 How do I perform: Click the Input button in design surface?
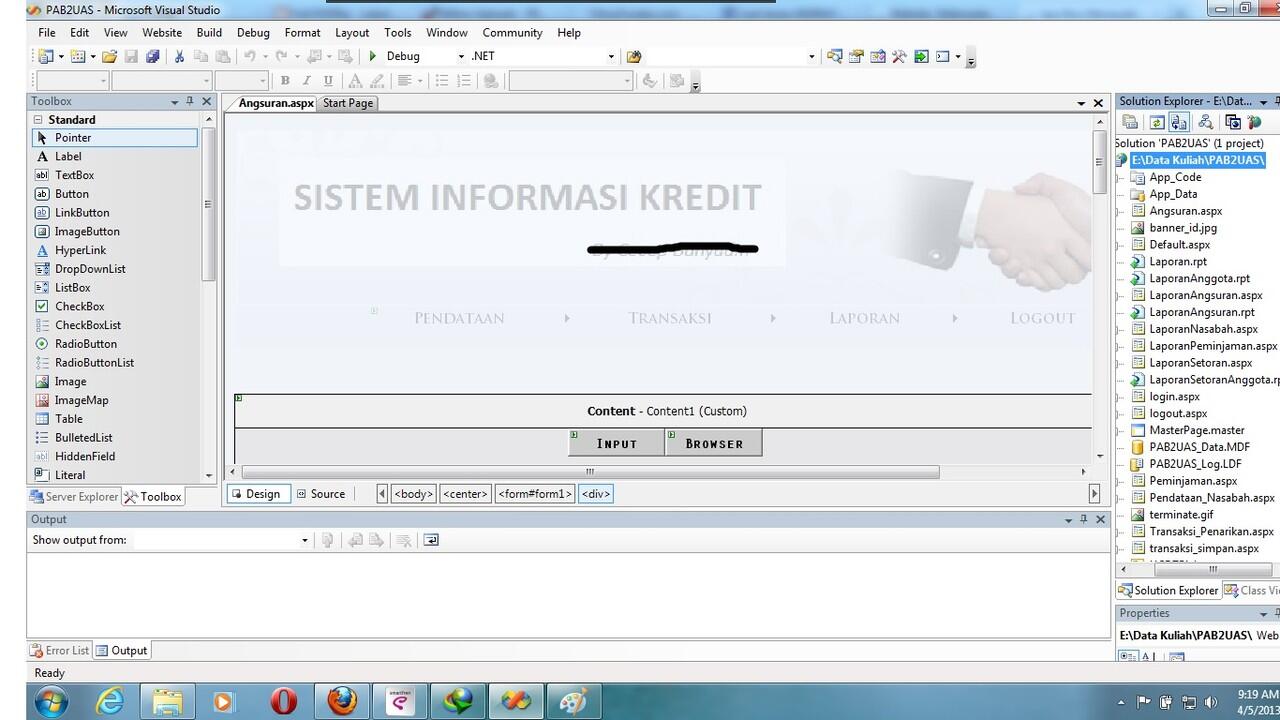pos(616,443)
